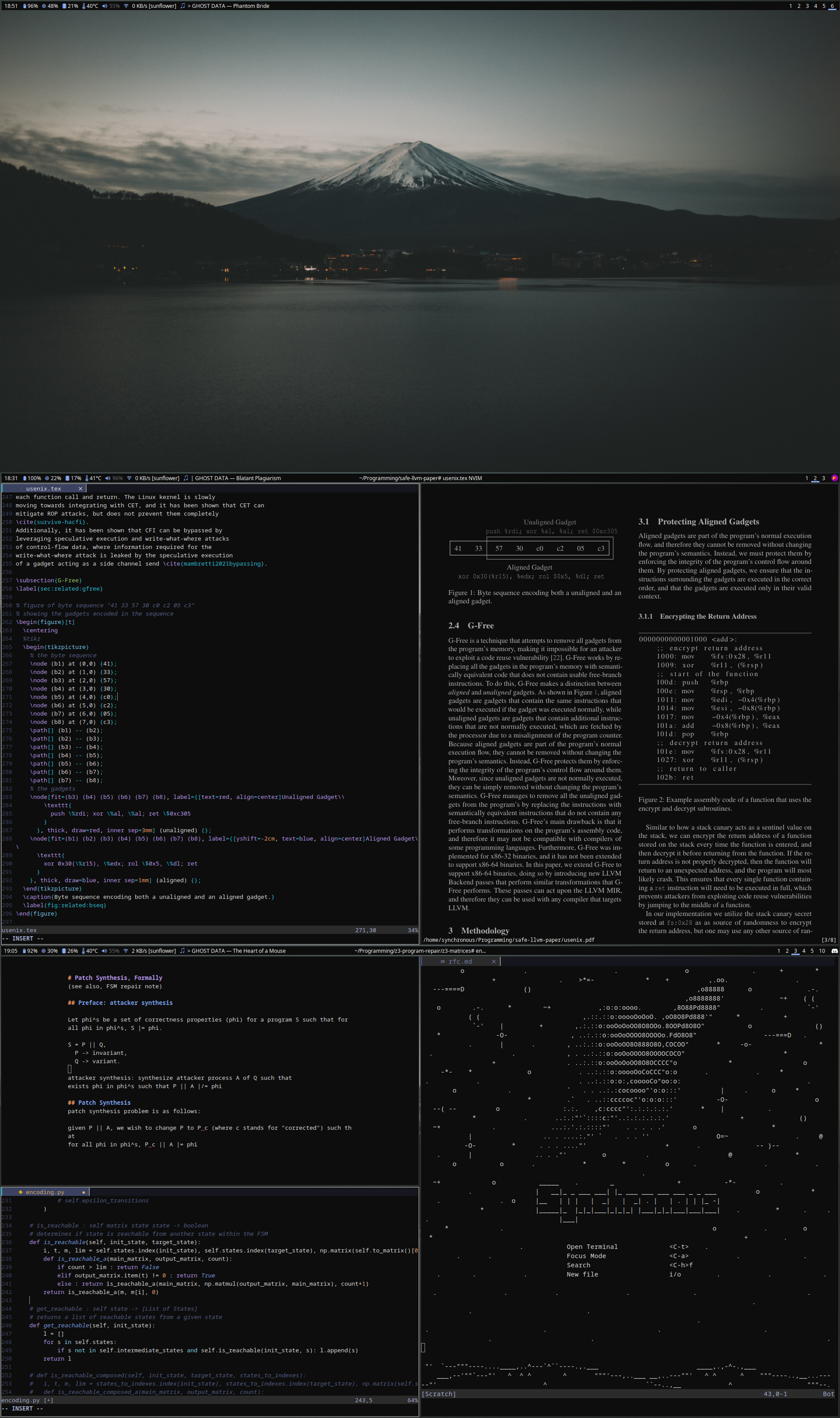Click the round tray icon right of workspace 3
This screenshot has width=840, height=1418.
(834, 478)
